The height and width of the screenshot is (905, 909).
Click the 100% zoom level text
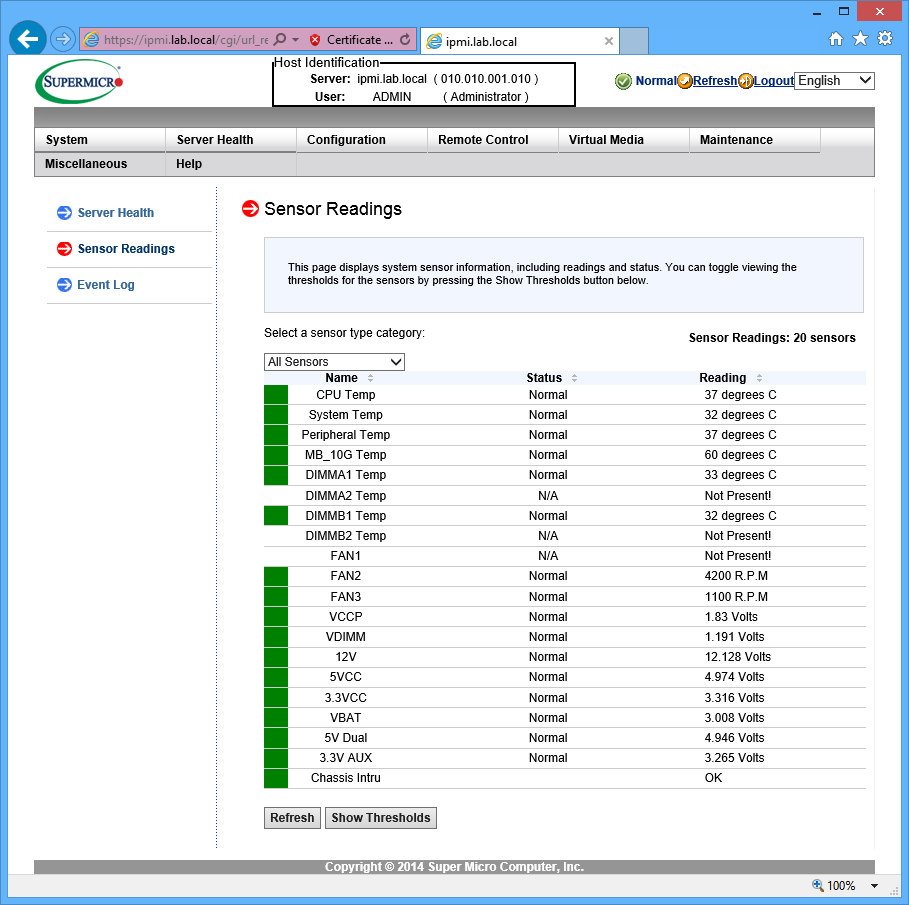coord(841,886)
